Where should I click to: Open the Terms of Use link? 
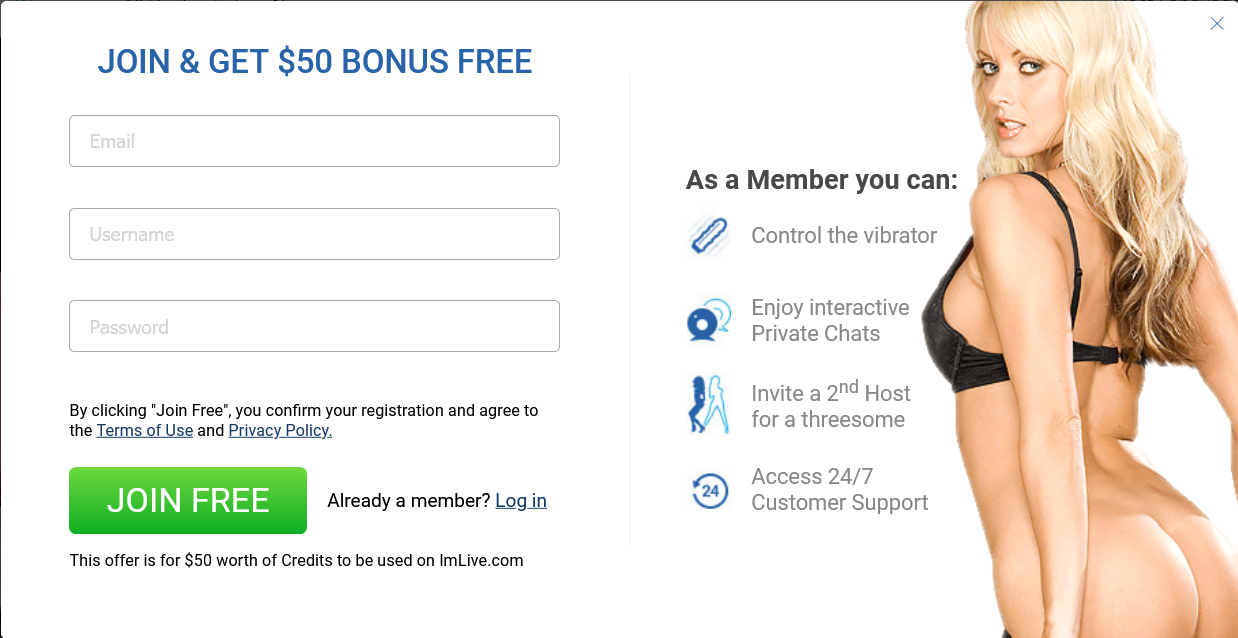click(x=145, y=430)
